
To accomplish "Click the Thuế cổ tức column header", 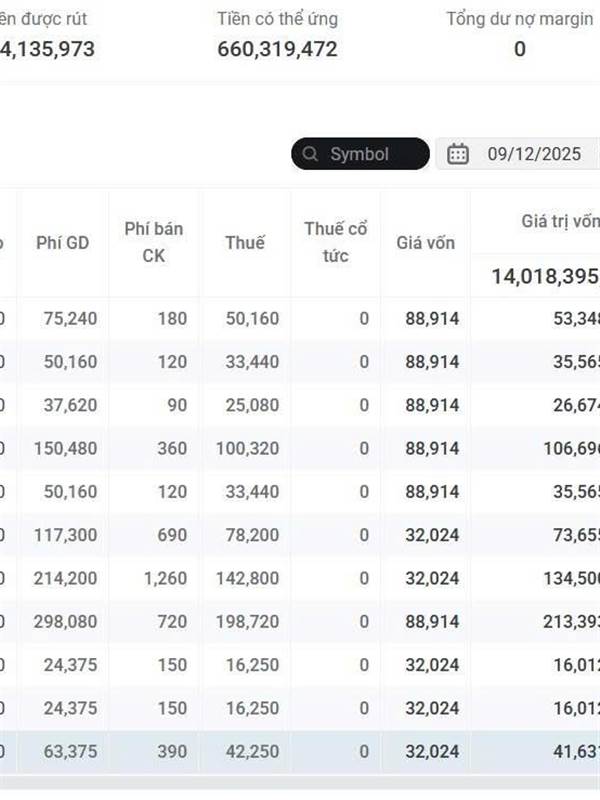I will click(335, 242).
